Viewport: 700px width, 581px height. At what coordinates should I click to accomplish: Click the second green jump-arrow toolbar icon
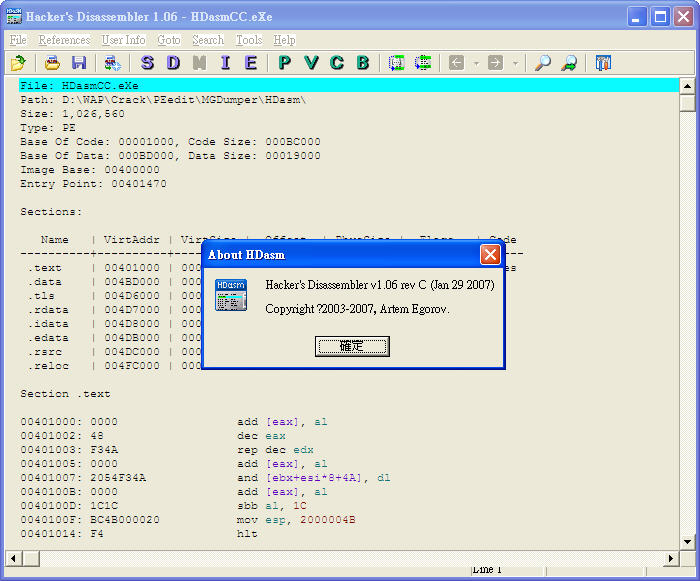(423, 63)
